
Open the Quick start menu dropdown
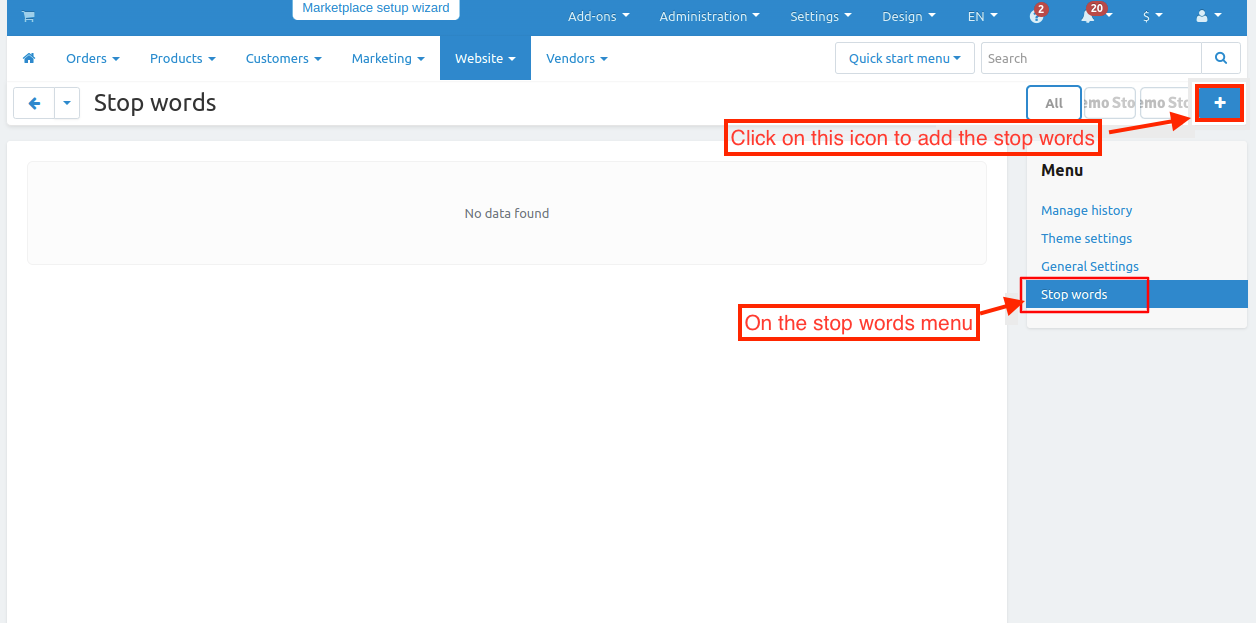click(904, 58)
